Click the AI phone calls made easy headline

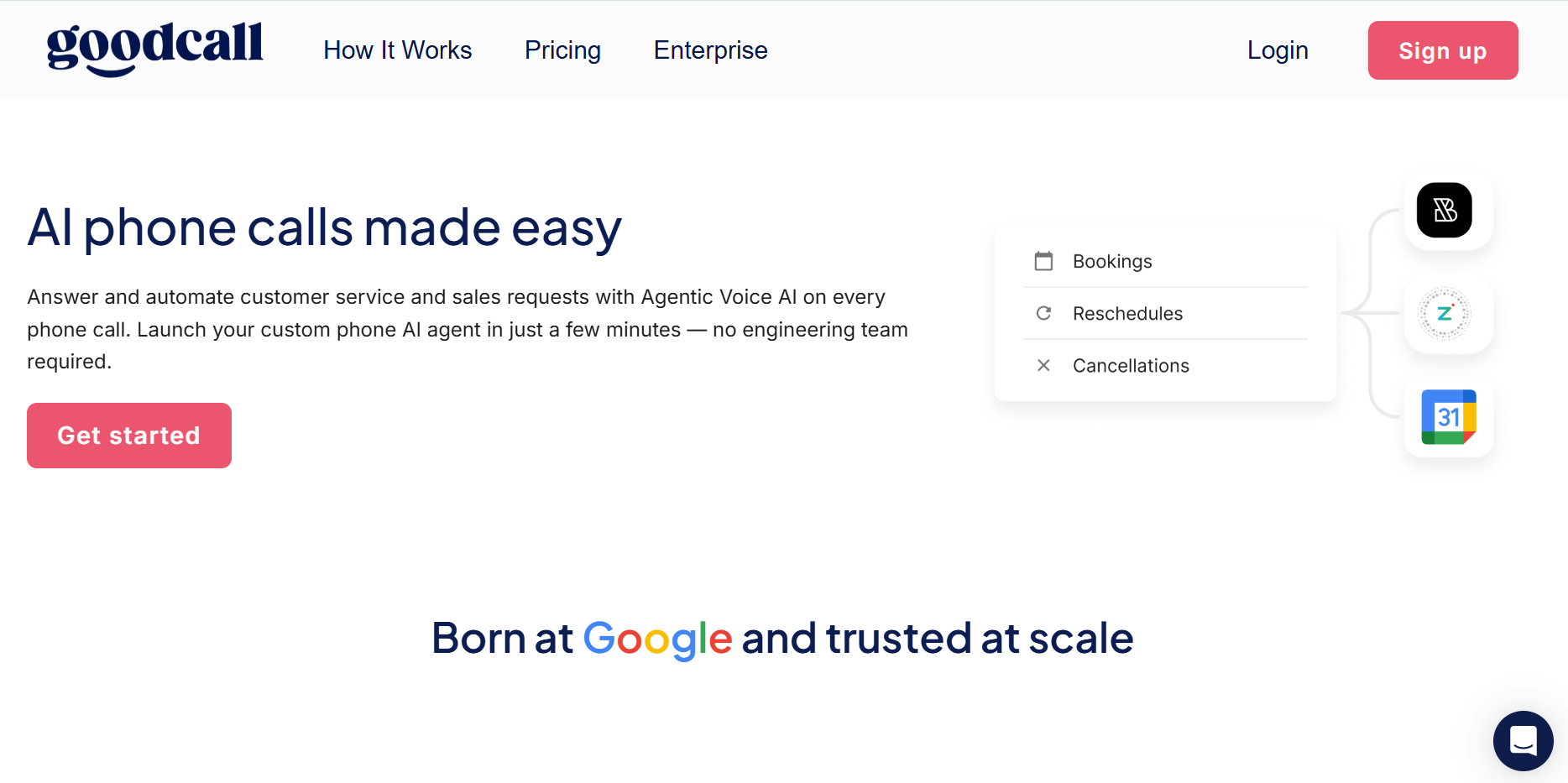[x=324, y=227]
